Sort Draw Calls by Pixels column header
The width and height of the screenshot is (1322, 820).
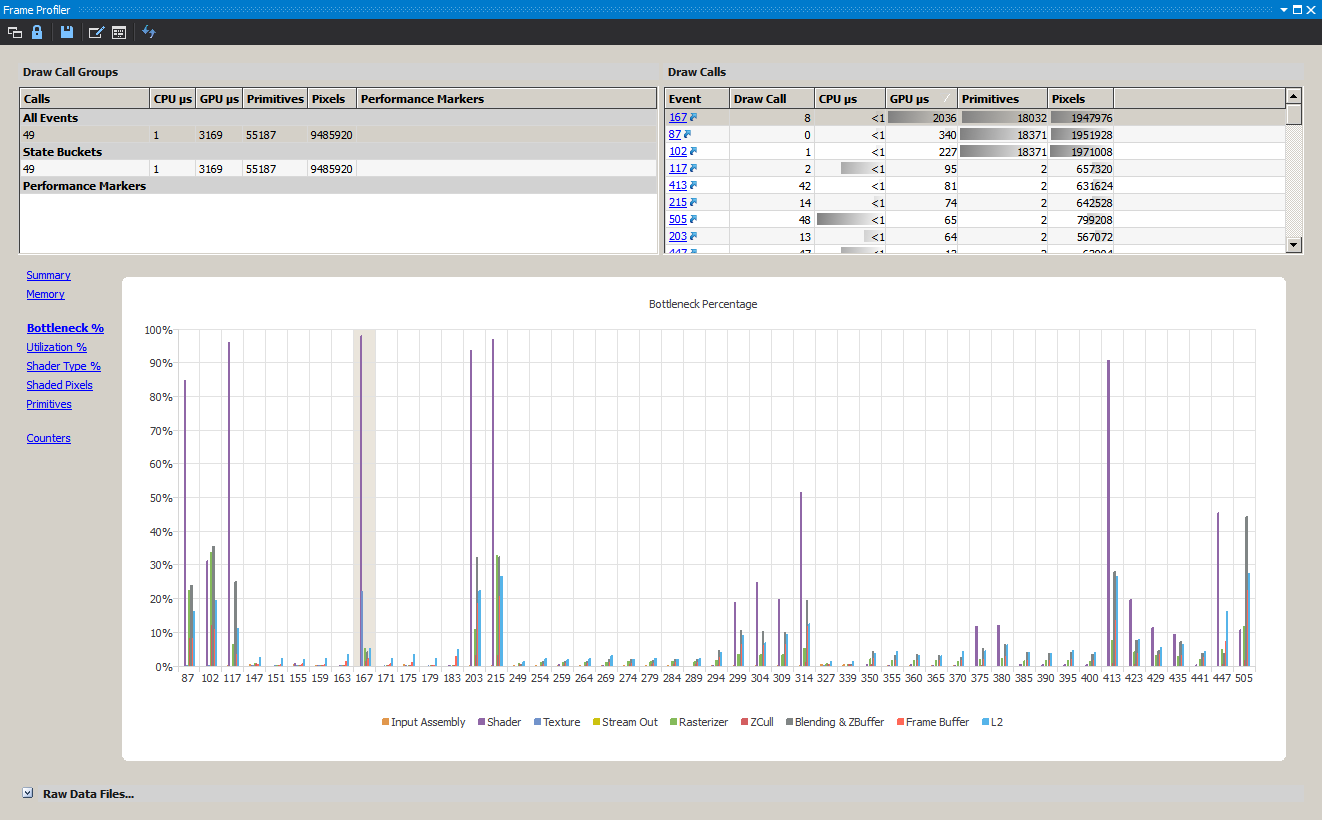pos(1080,98)
